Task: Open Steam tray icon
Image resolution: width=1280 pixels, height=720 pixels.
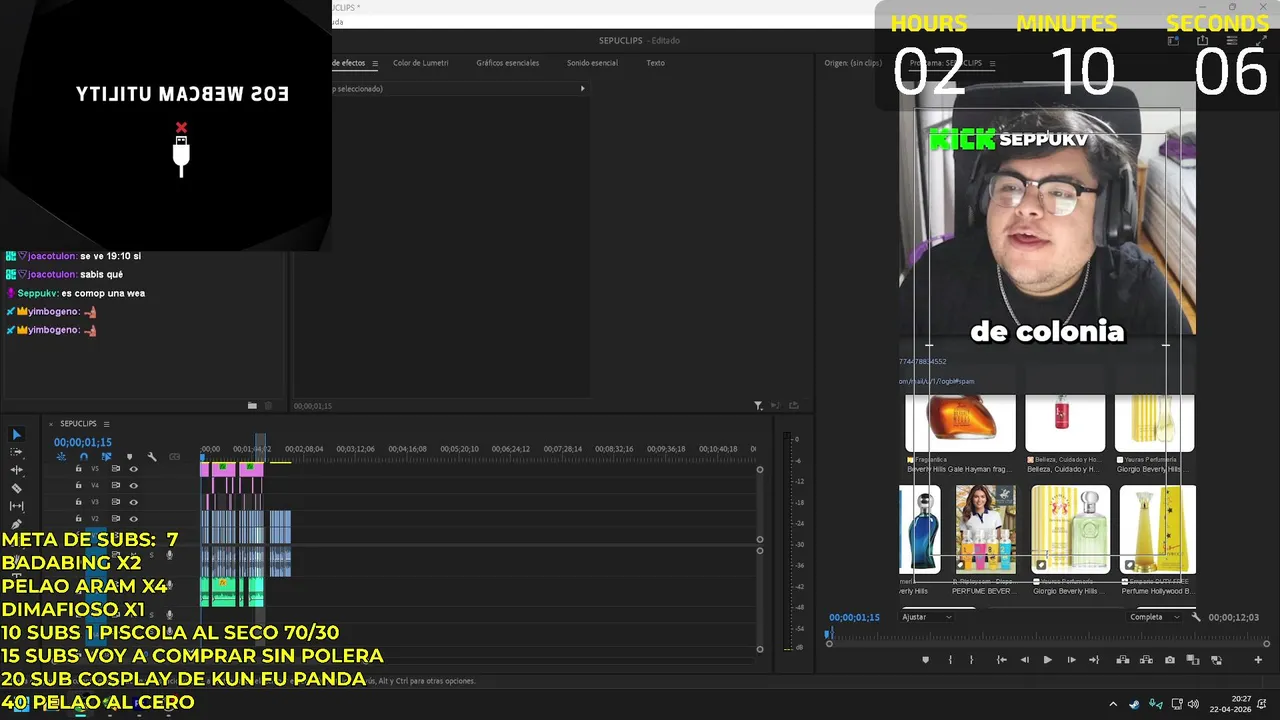Action: tap(1134, 704)
